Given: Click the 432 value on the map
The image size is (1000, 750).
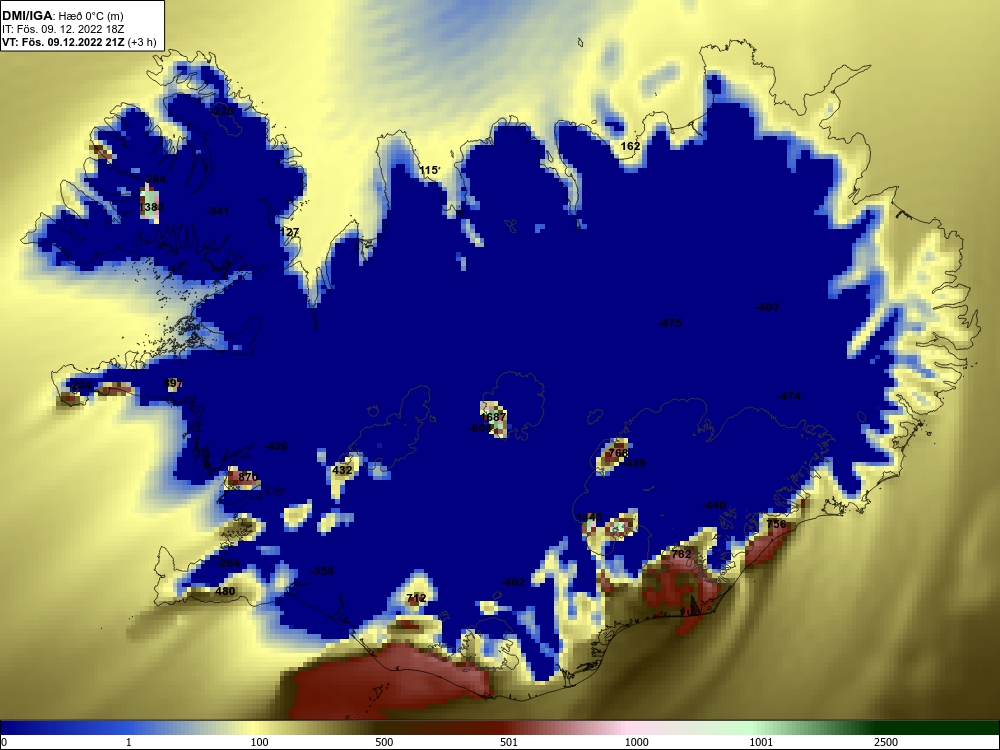Looking at the screenshot, I should click(342, 470).
